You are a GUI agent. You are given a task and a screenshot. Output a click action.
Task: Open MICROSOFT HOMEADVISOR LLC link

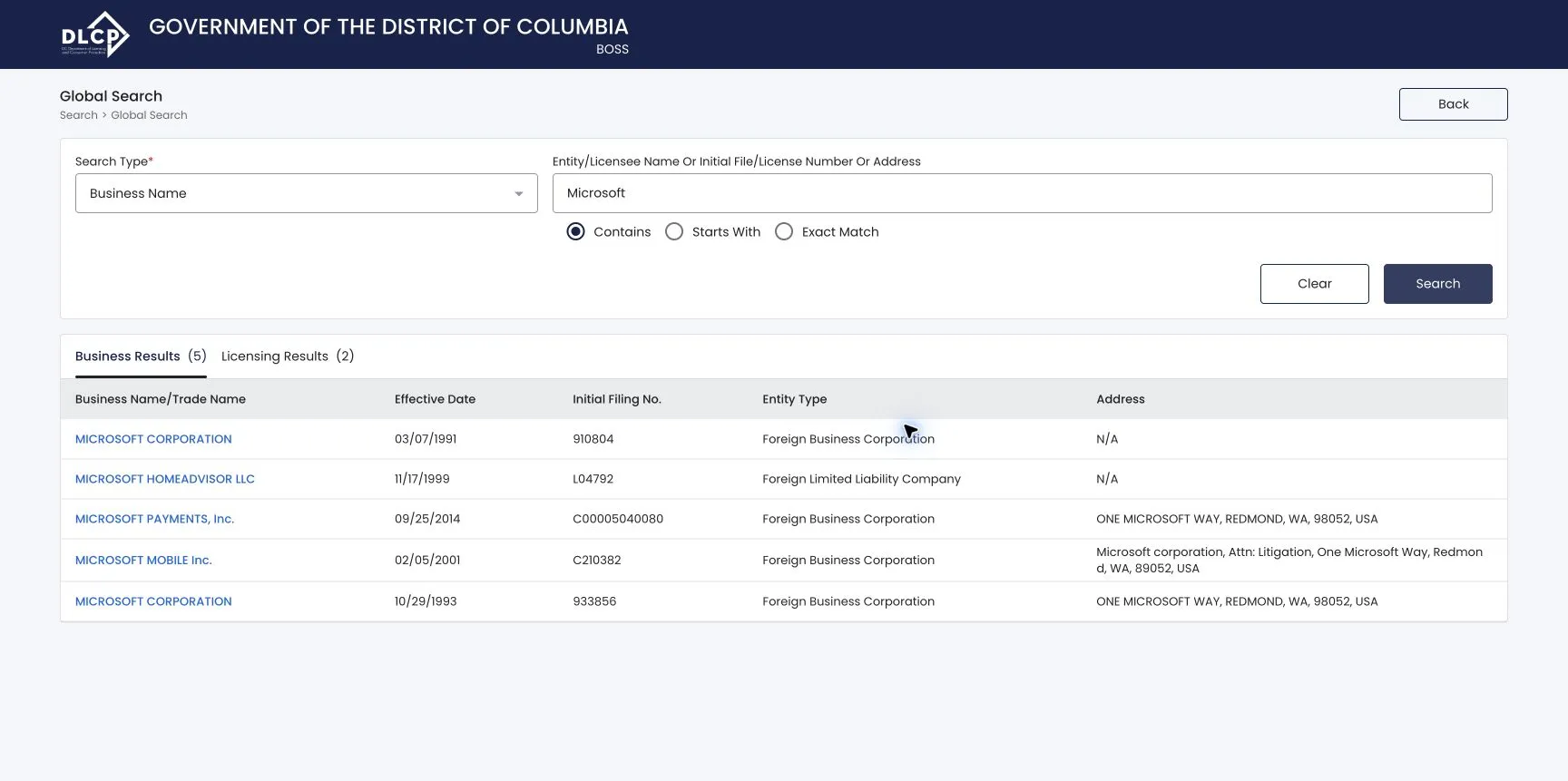tap(165, 479)
